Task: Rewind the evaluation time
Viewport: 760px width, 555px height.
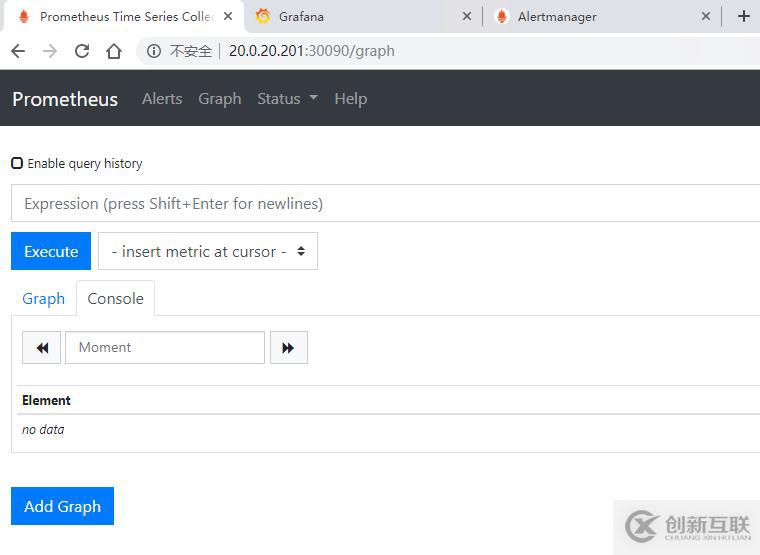Action: tap(42, 348)
